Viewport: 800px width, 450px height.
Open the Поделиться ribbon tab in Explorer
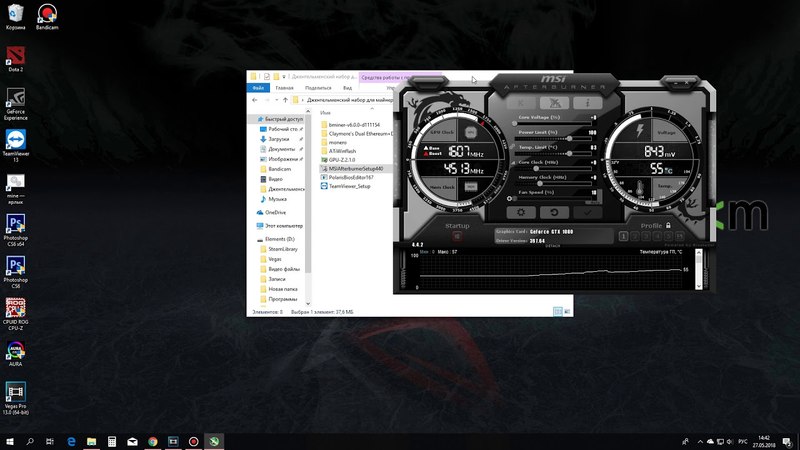(318, 88)
